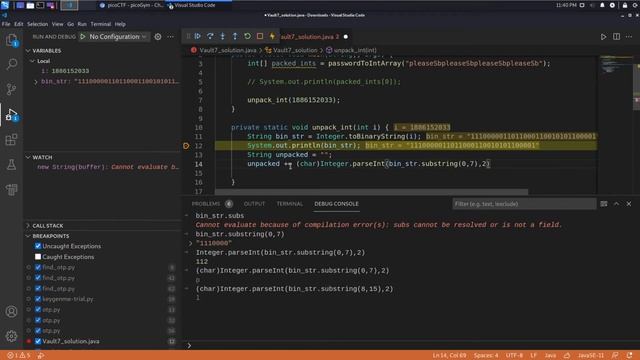Click Step Into in the debug toolbar
The width and height of the screenshot is (640, 360).
click(222, 36)
